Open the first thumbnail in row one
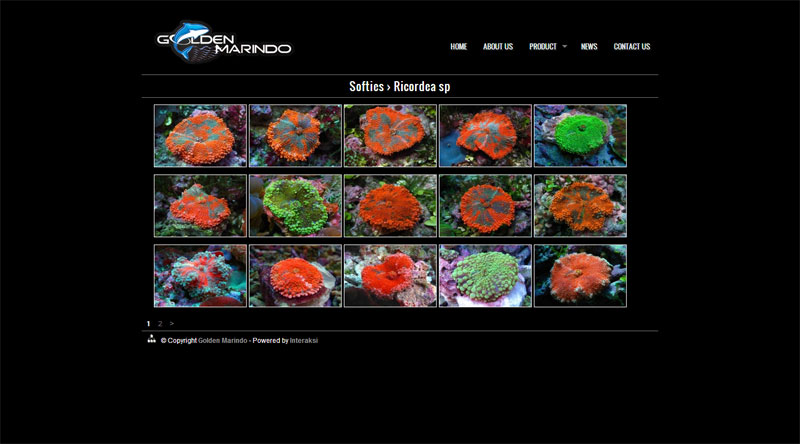Viewport: 800px width, 444px height. 200,136
